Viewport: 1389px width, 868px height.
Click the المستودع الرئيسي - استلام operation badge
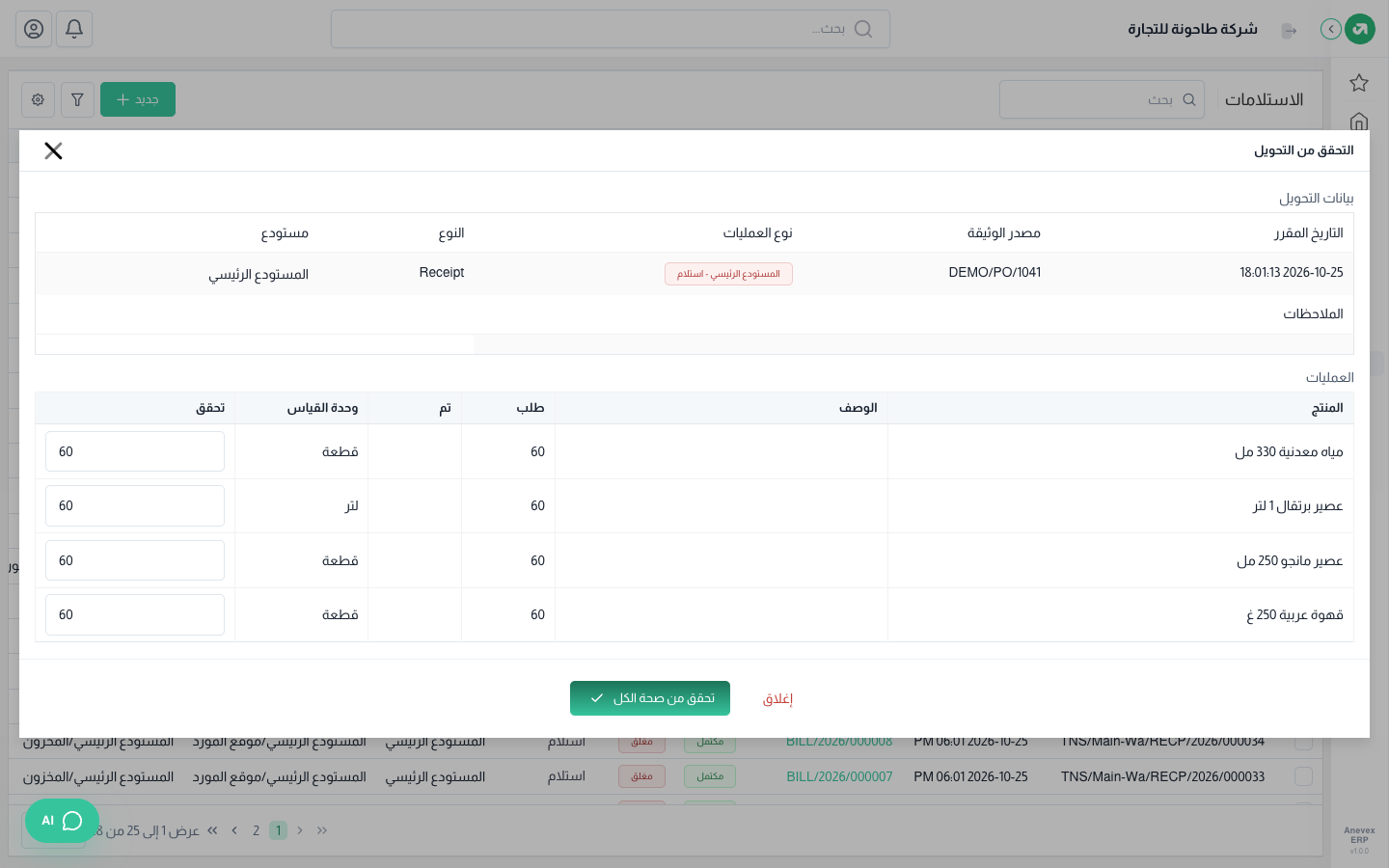(x=728, y=274)
